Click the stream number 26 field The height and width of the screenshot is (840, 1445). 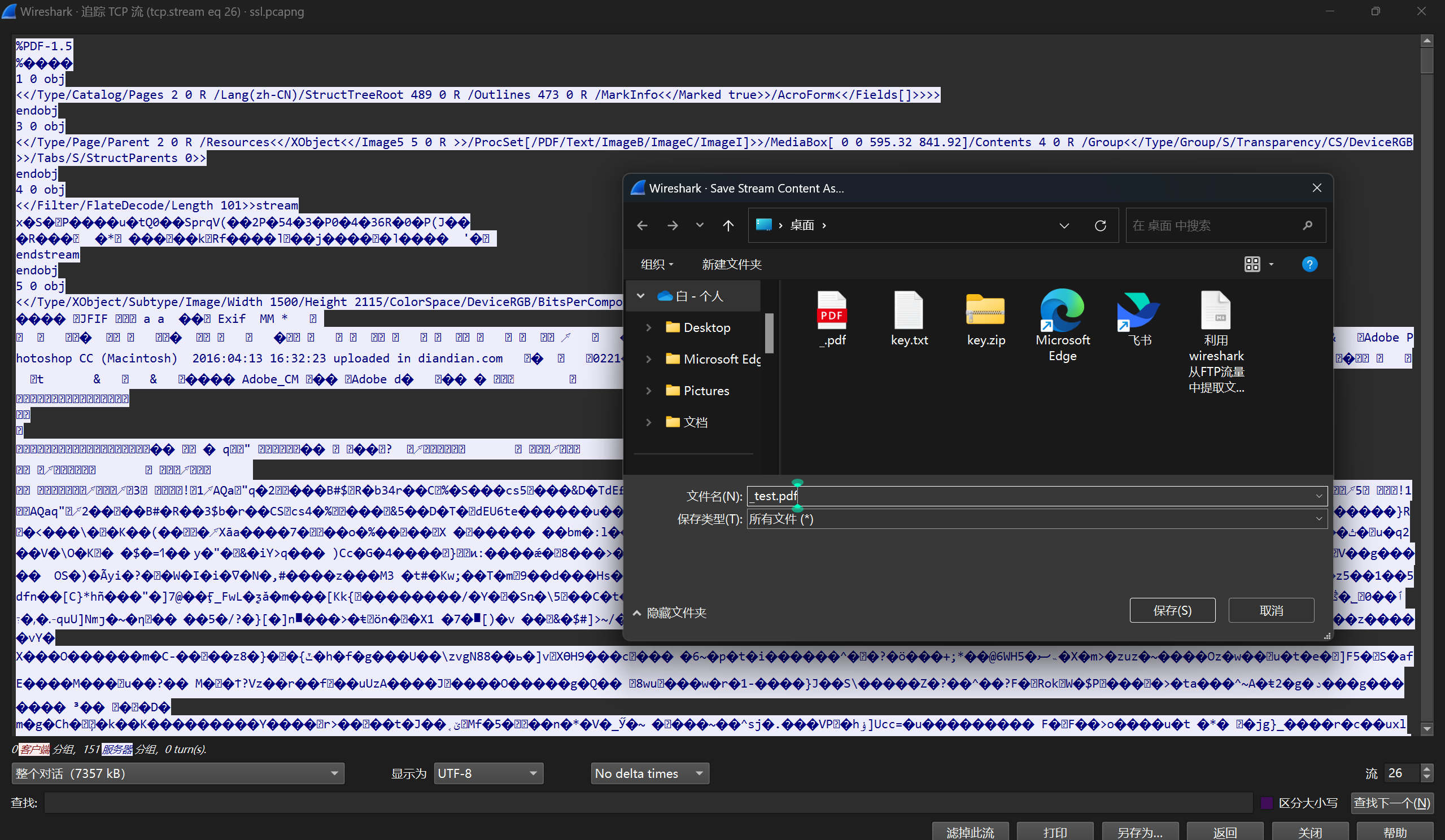click(1402, 773)
